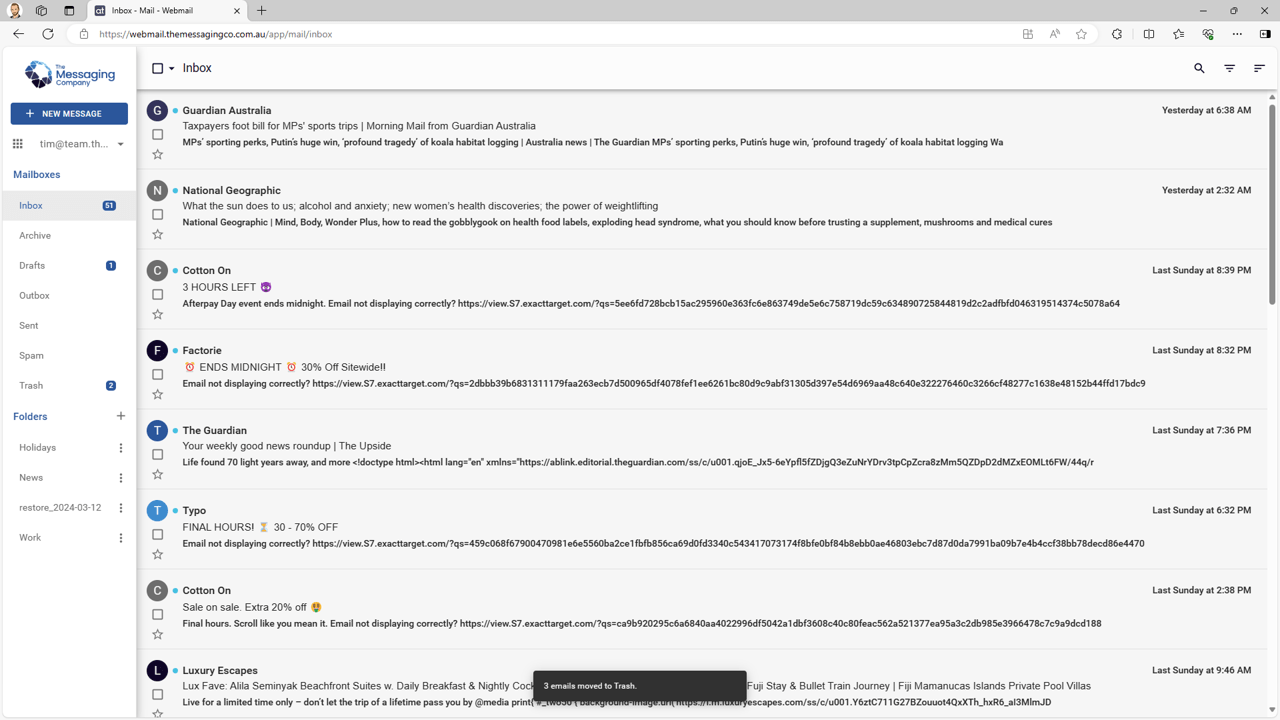Click the NEW MESSAGE button
The width and height of the screenshot is (1280, 720).
[x=69, y=113]
